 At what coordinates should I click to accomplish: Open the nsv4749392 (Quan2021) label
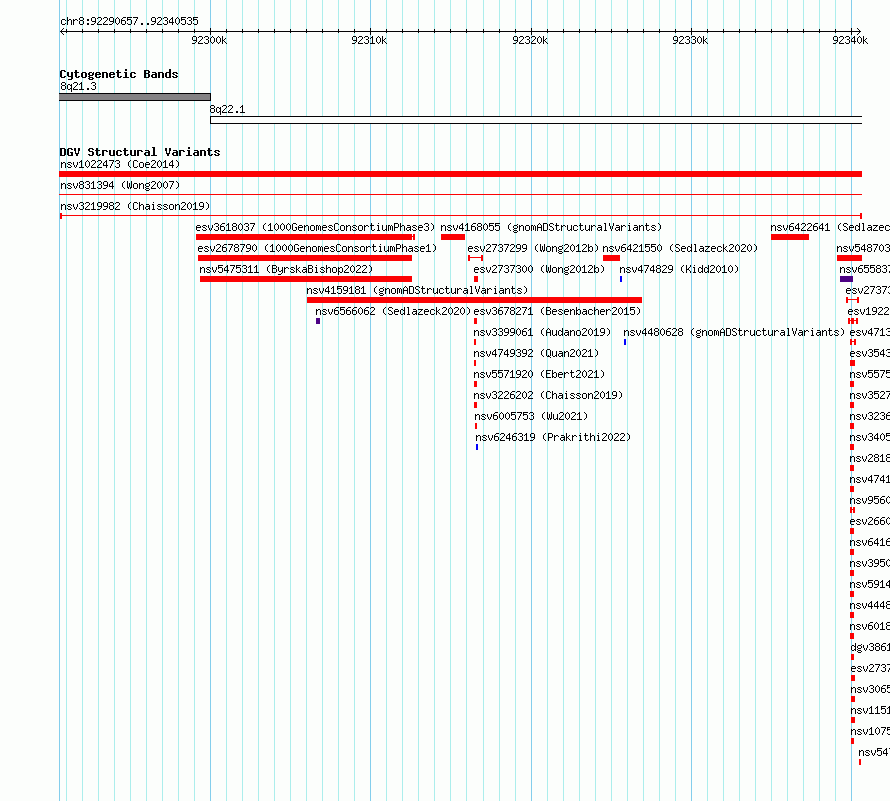point(536,353)
